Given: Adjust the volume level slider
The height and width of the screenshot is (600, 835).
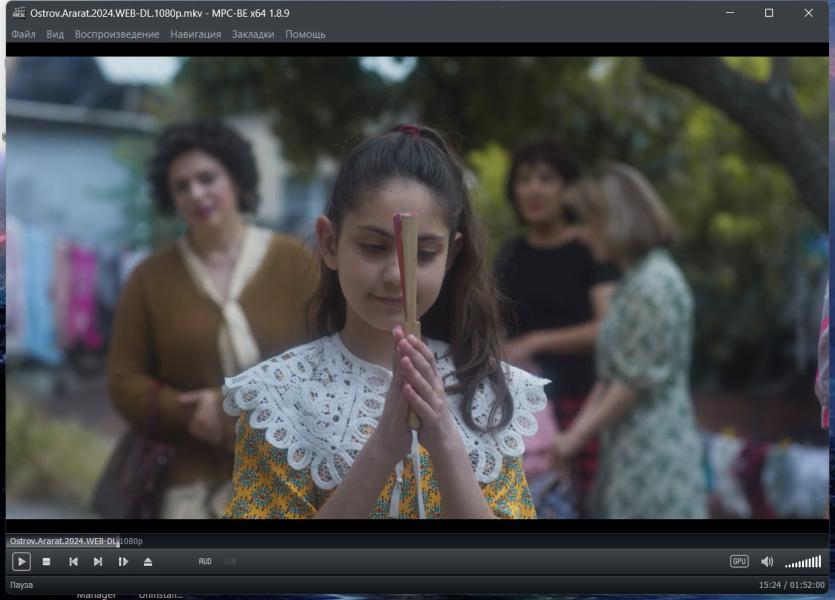Looking at the screenshot, I should point(803,562).
